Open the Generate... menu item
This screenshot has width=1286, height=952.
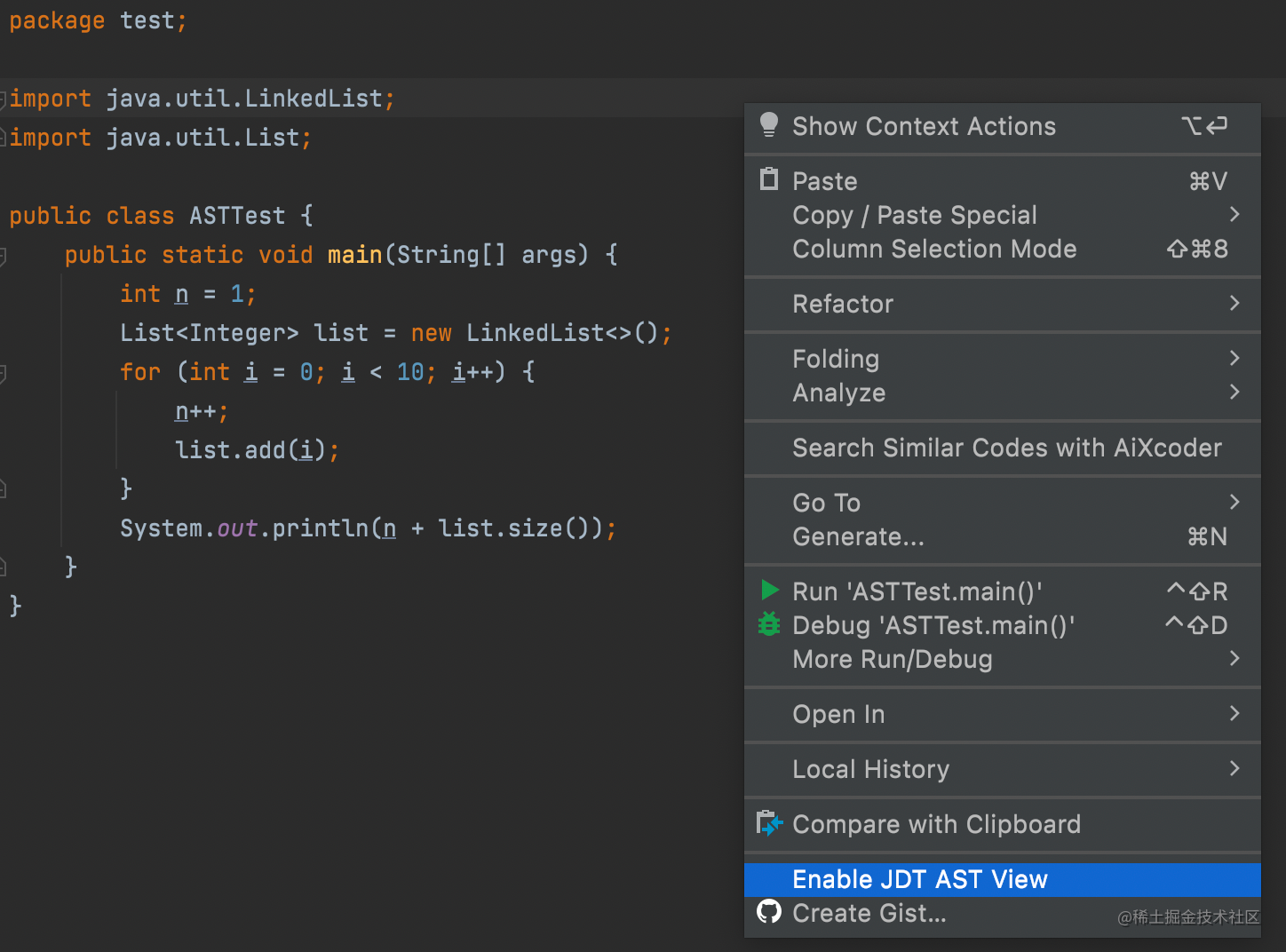tap(858, 536)
